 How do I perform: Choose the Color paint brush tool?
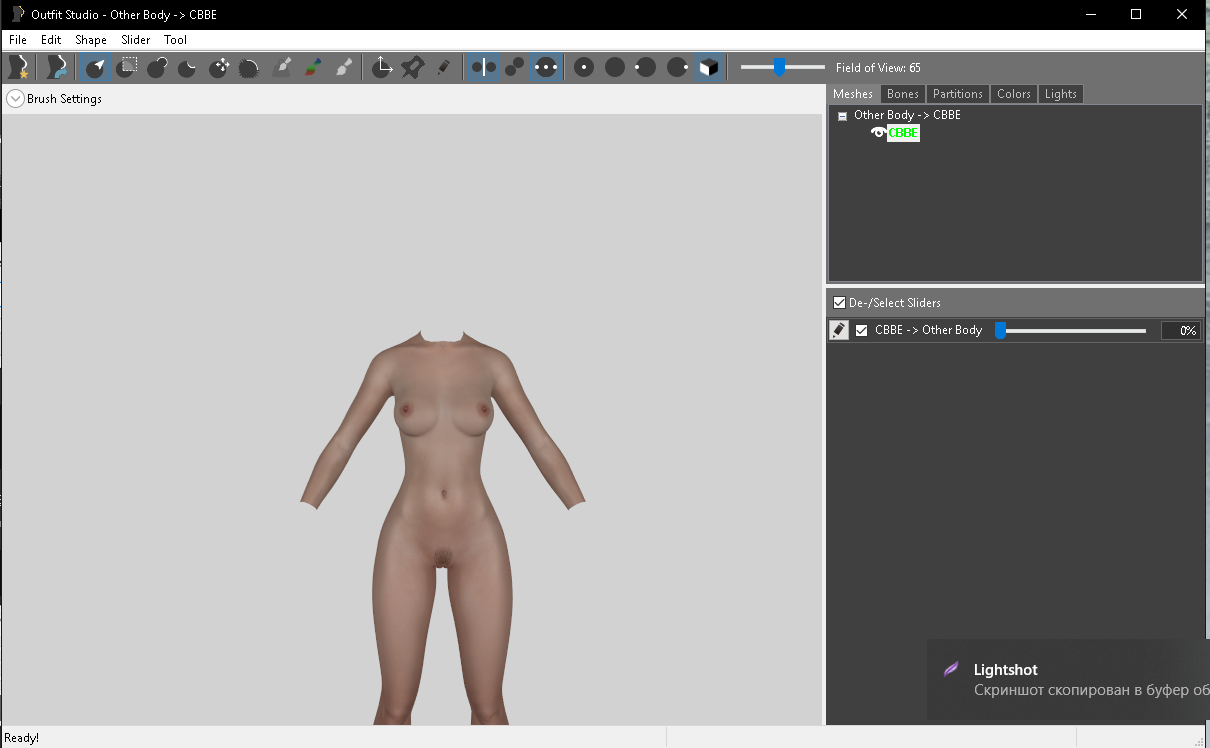pyautogui.click(x=313, y=67)
